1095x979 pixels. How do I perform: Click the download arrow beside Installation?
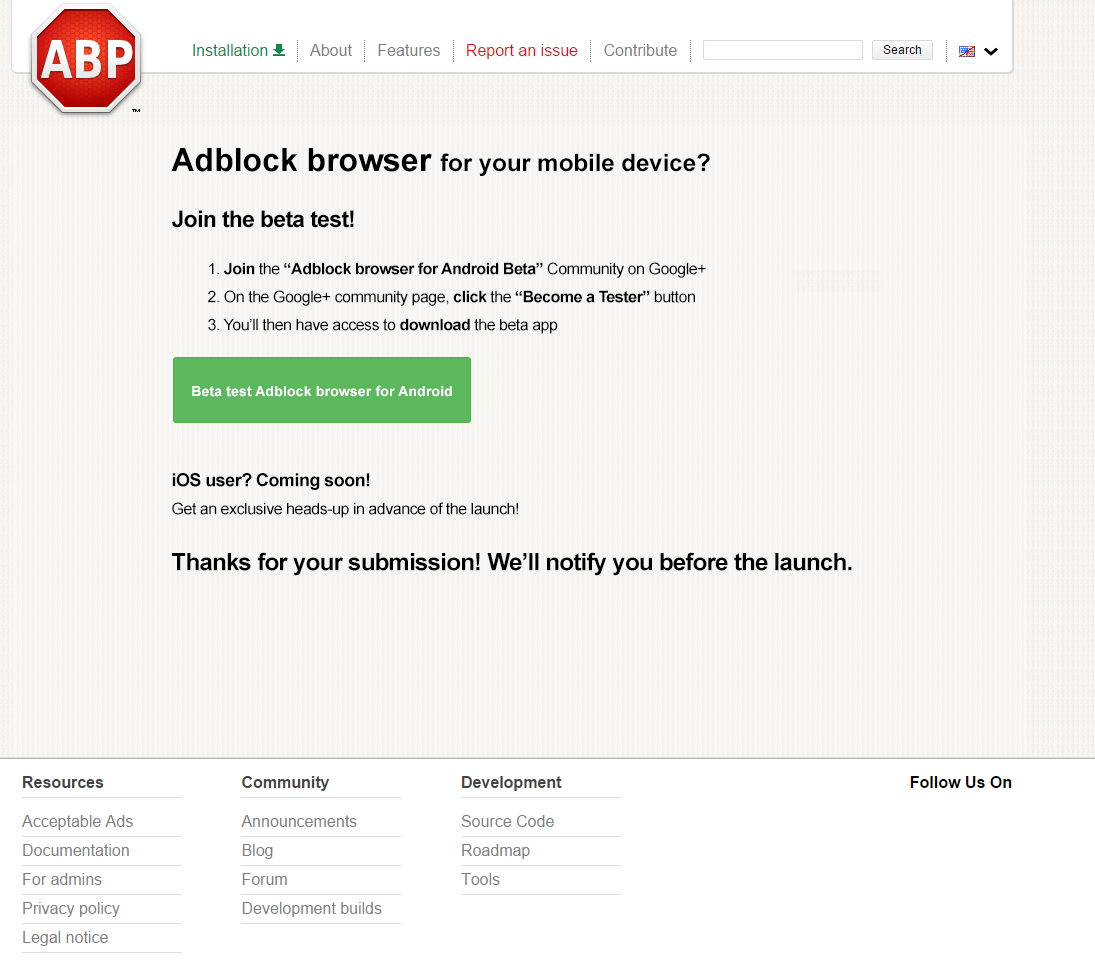coord(279,50)
